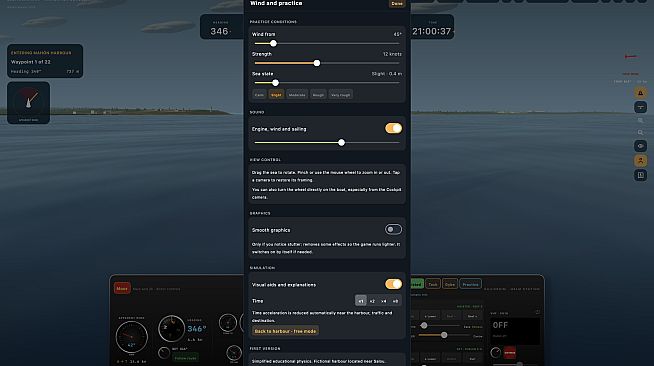Click the orange person cockpit icon
Image resolution: width=654 pixels, height=366 pixels.
pos(641,160)
